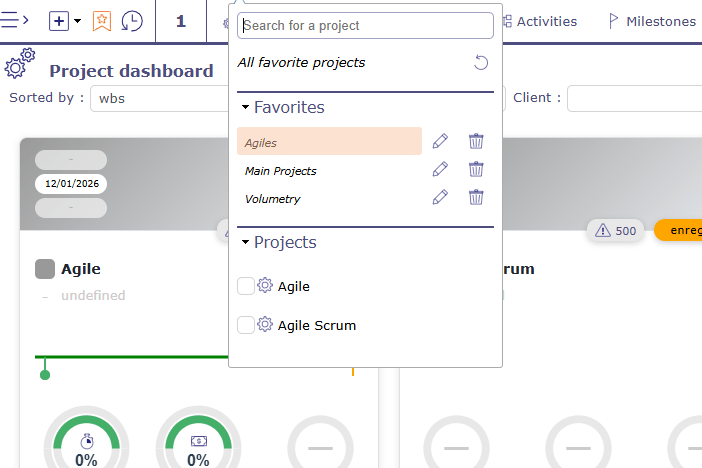The height and width of the screenshot is (468, 702).
Task: Select All favorite projects
Action: [301, 63]
